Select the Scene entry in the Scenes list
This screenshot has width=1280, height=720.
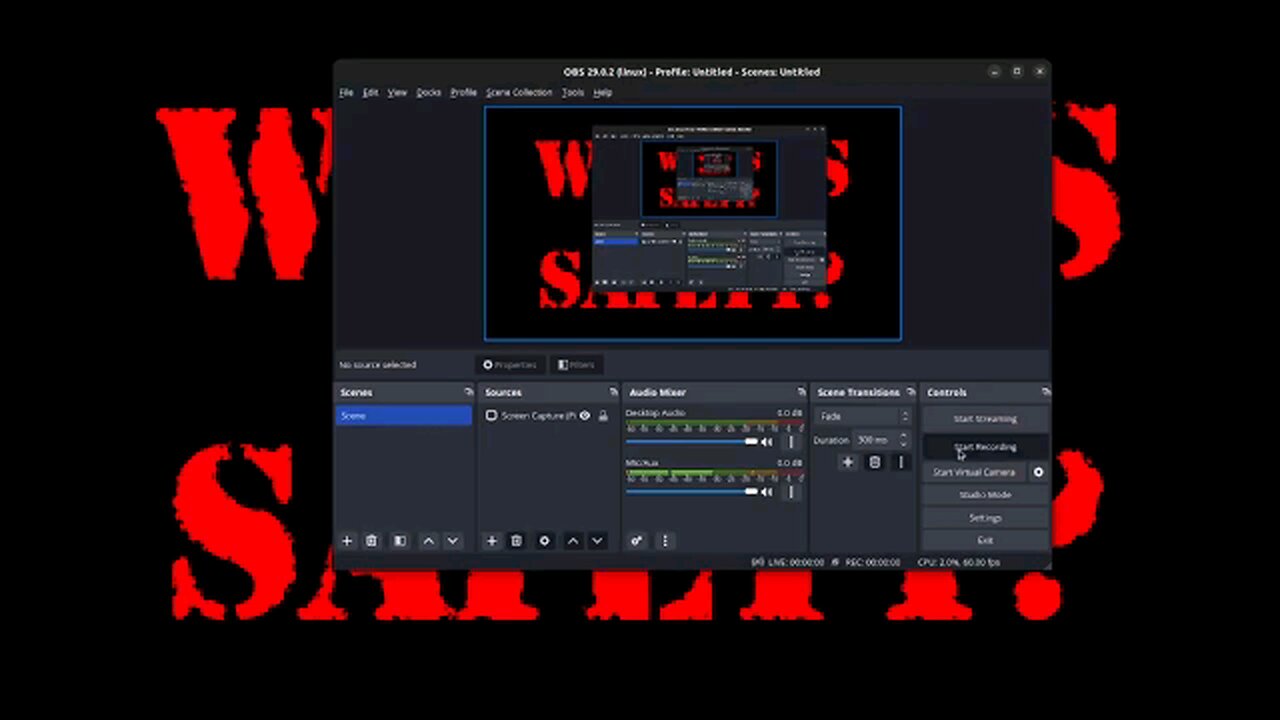pos(404,416)
